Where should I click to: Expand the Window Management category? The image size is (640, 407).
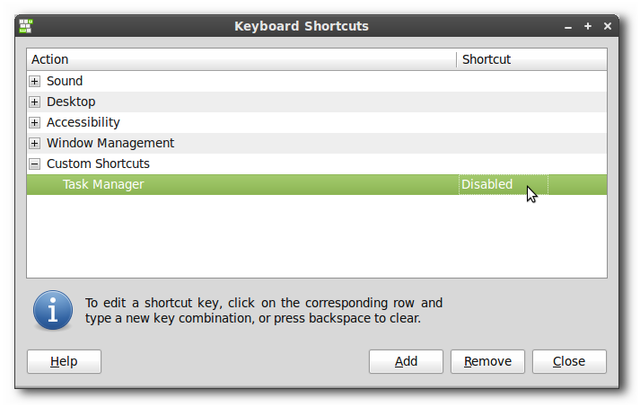click(x=35, y=143)
